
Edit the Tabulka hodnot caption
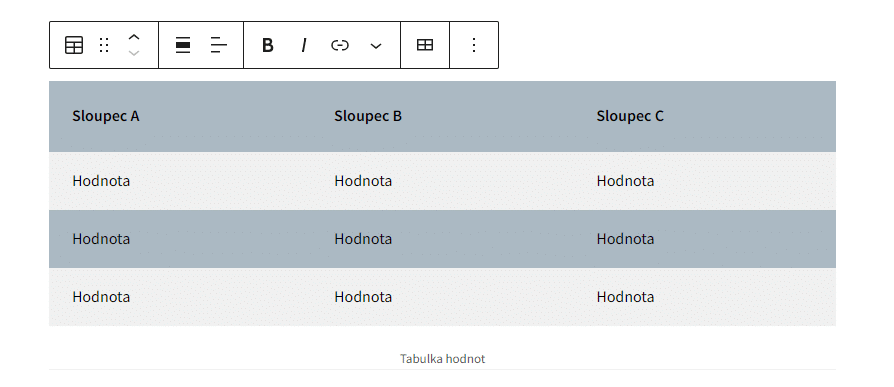point(442,359)
